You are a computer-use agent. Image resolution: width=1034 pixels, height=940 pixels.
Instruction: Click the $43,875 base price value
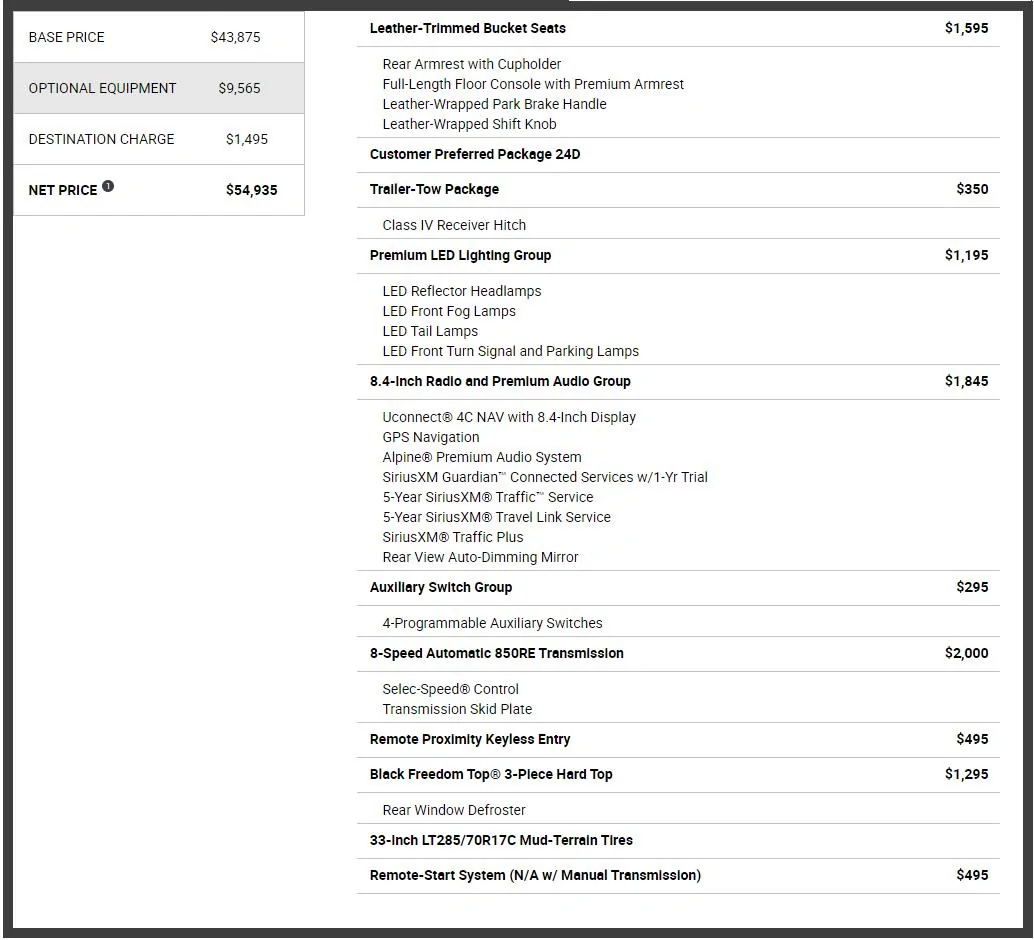click(235, 37)
